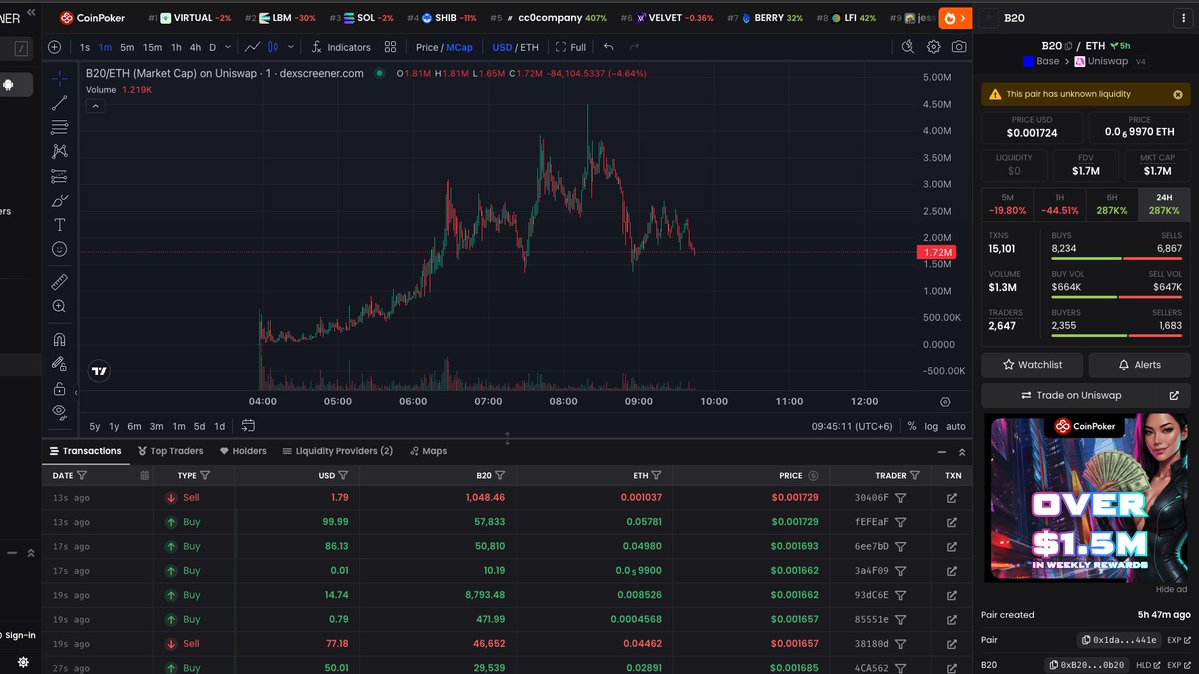Lock all drawing tools
The height and width of the screenshot is (674, 1199).
60,389
